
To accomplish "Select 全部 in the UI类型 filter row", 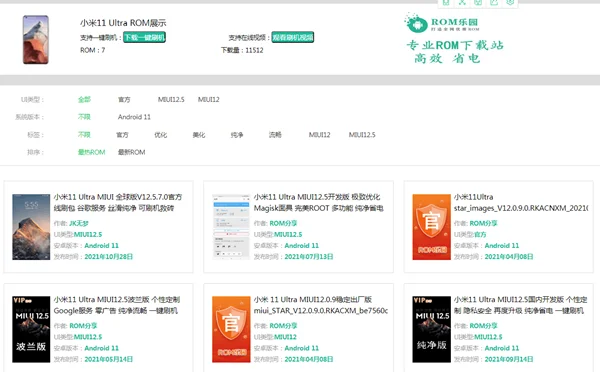I will (x=84, y=100).
